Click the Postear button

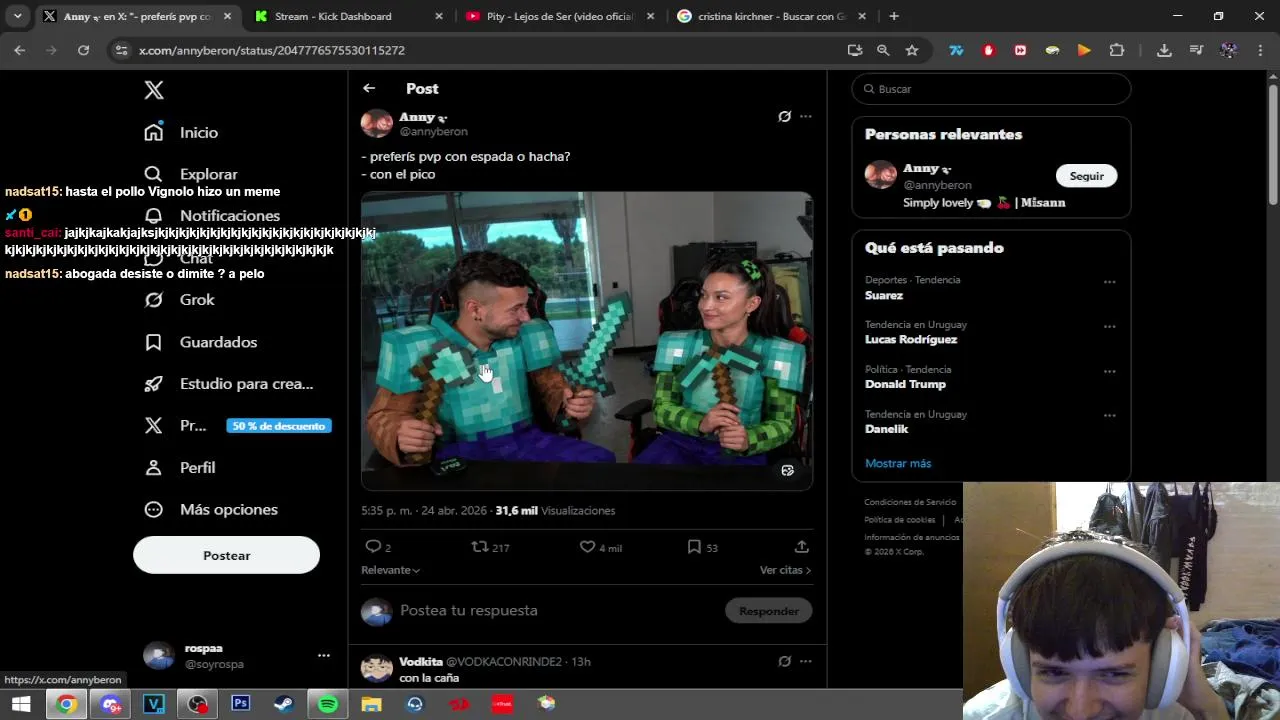click(226, 555)
